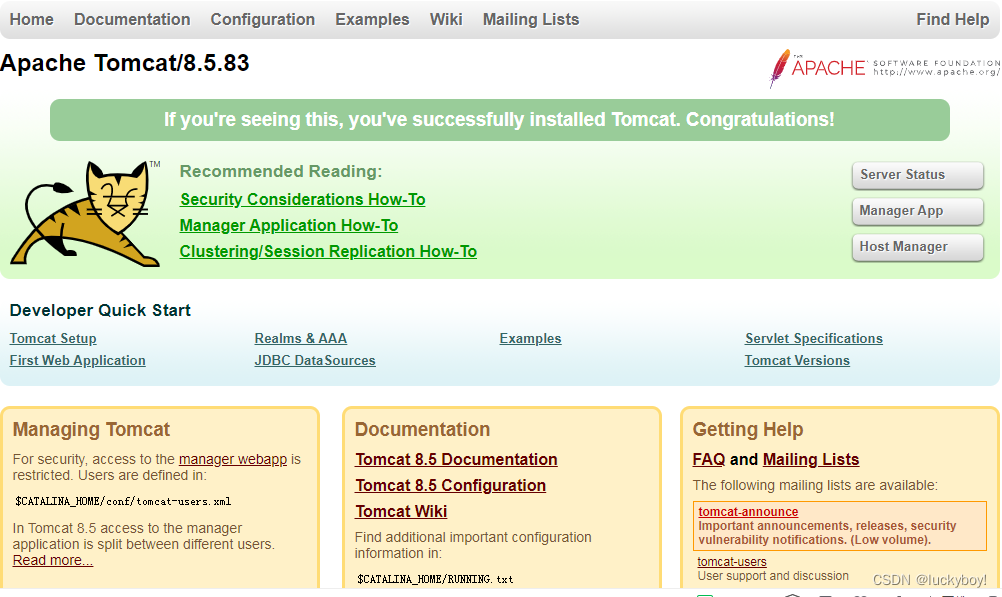Open Security Considerations How-To link
Image resolution: width=1002 pixels, height=597 pixels.
(x=303, y=200)
